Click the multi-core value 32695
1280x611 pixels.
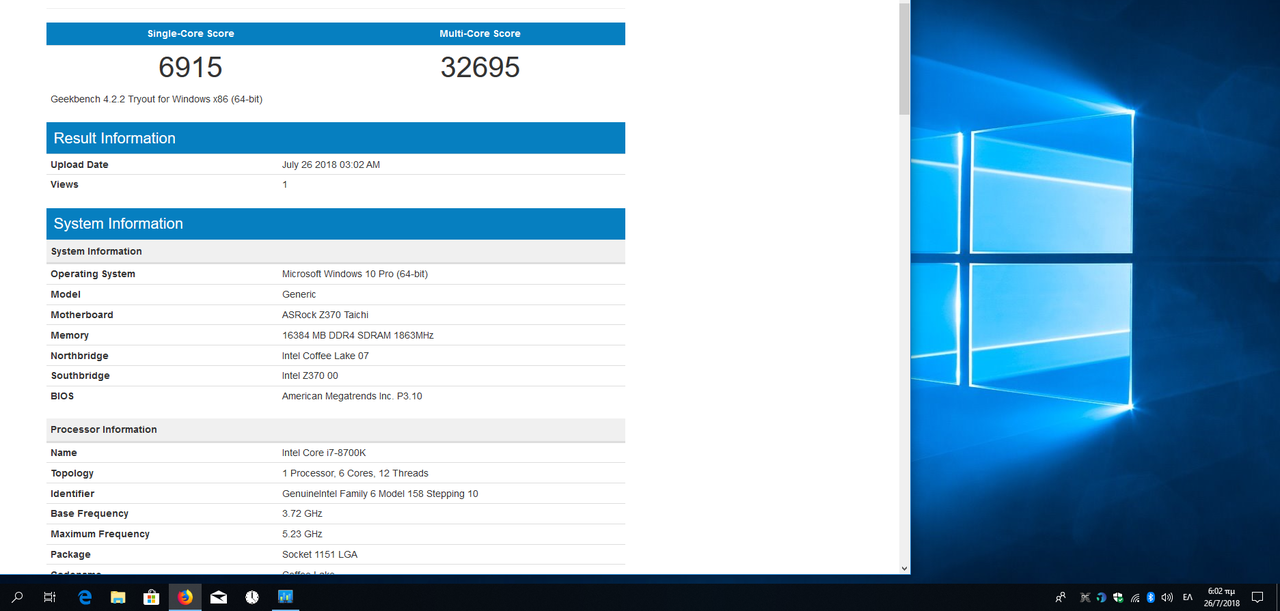tap(480, 67)
